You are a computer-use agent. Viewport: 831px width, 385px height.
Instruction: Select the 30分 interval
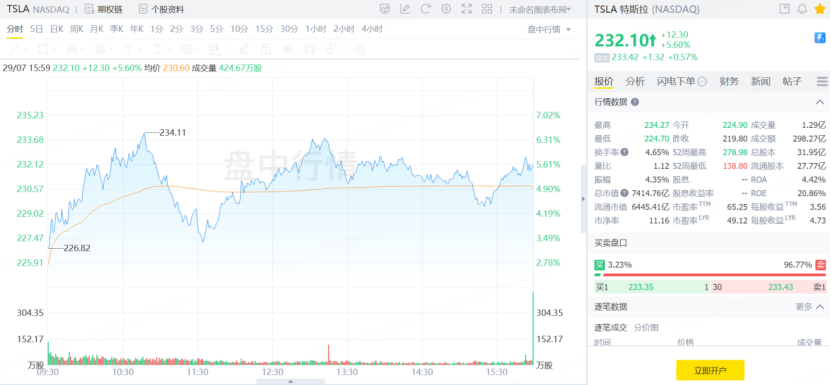coord(289,29)
